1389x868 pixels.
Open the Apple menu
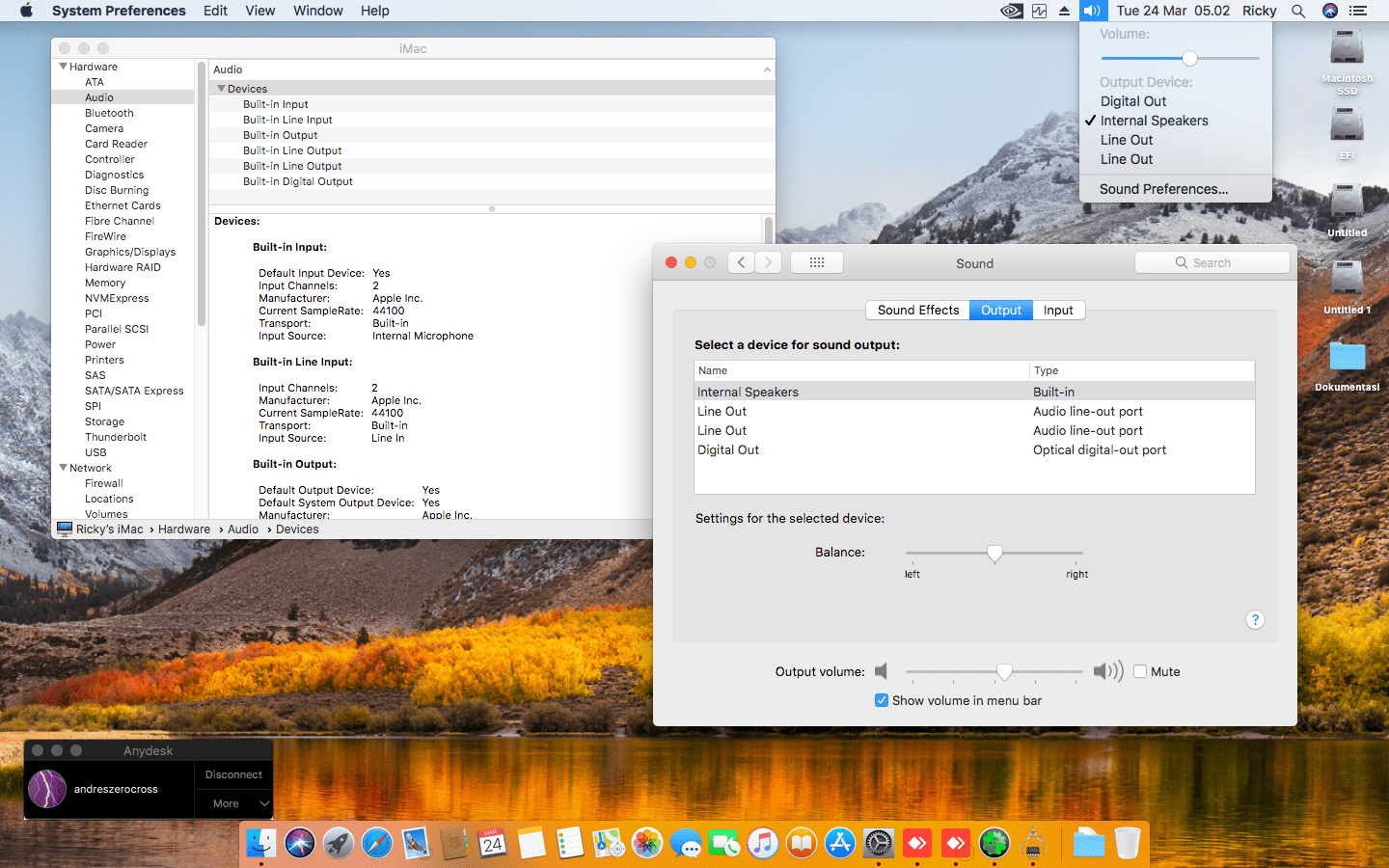tap(26, 11)
